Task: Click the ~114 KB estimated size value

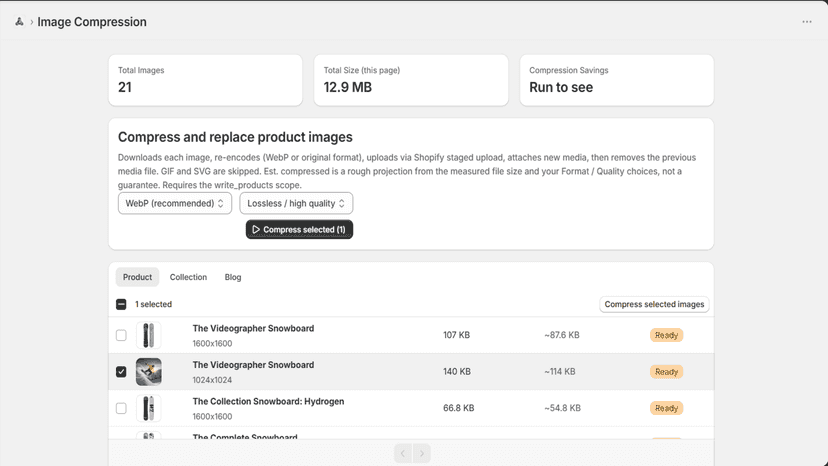Action: (560, 371)
